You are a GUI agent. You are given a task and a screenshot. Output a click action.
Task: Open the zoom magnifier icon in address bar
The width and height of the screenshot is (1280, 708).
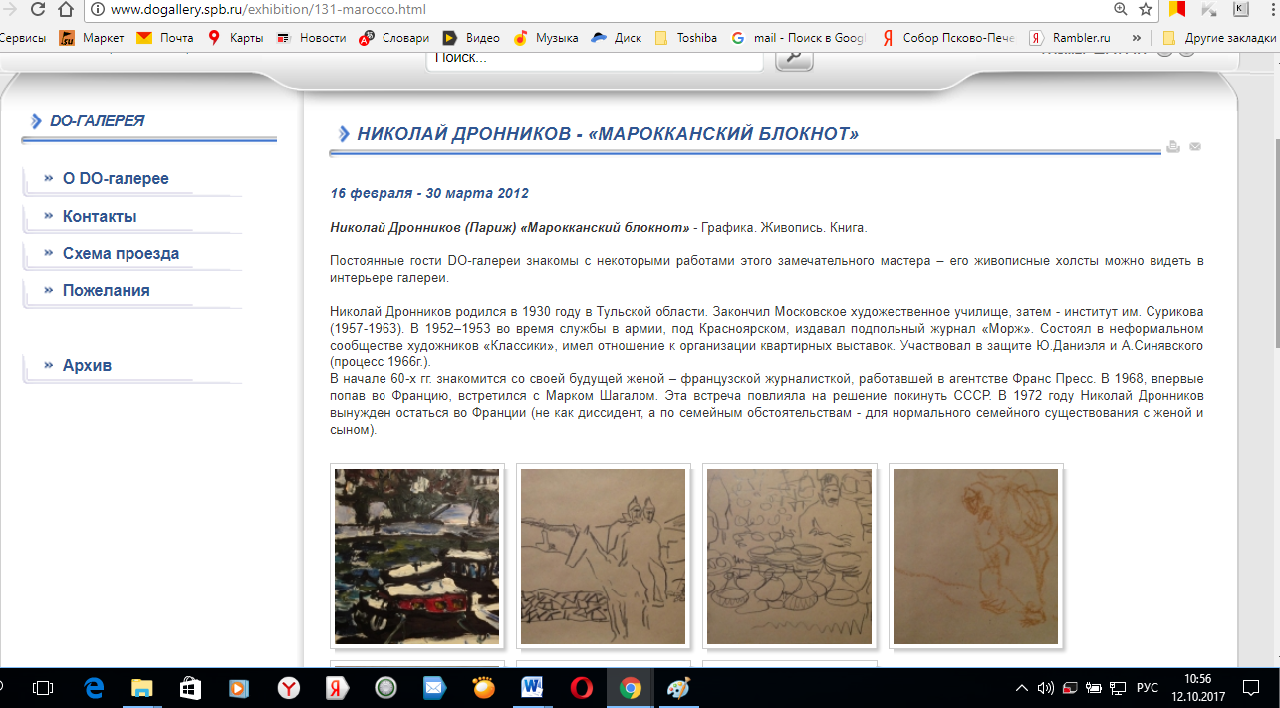[1120, 9]
